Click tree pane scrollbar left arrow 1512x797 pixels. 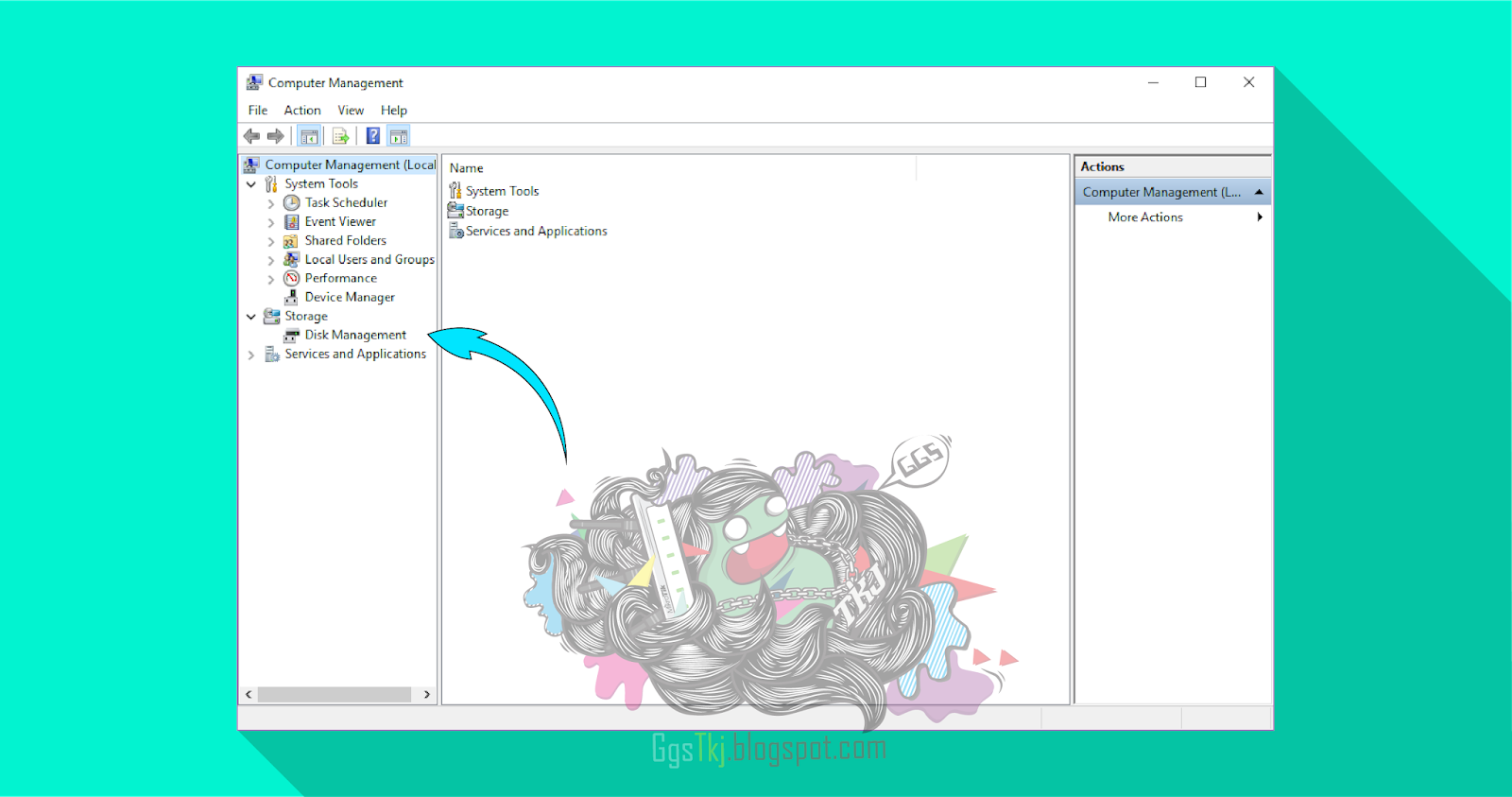[249, 694]
